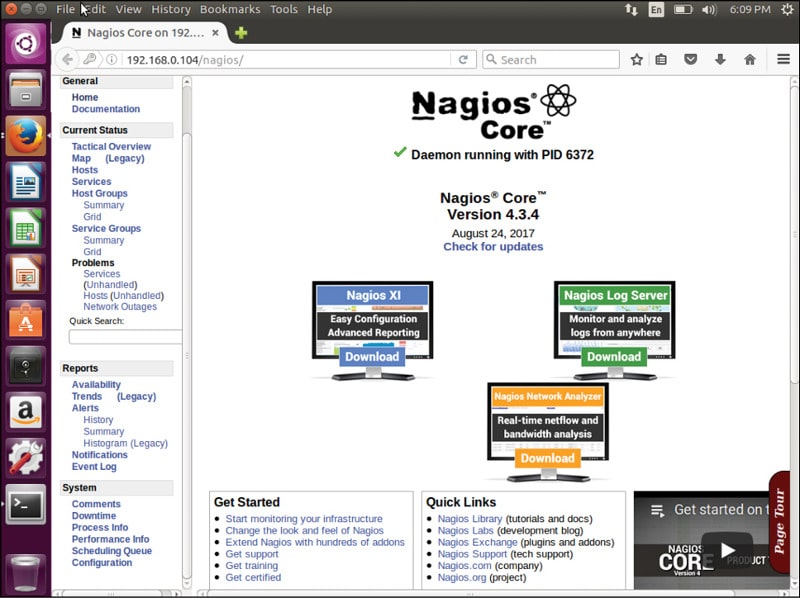Open Tactical Overview in the sidebar

point(111,147)
